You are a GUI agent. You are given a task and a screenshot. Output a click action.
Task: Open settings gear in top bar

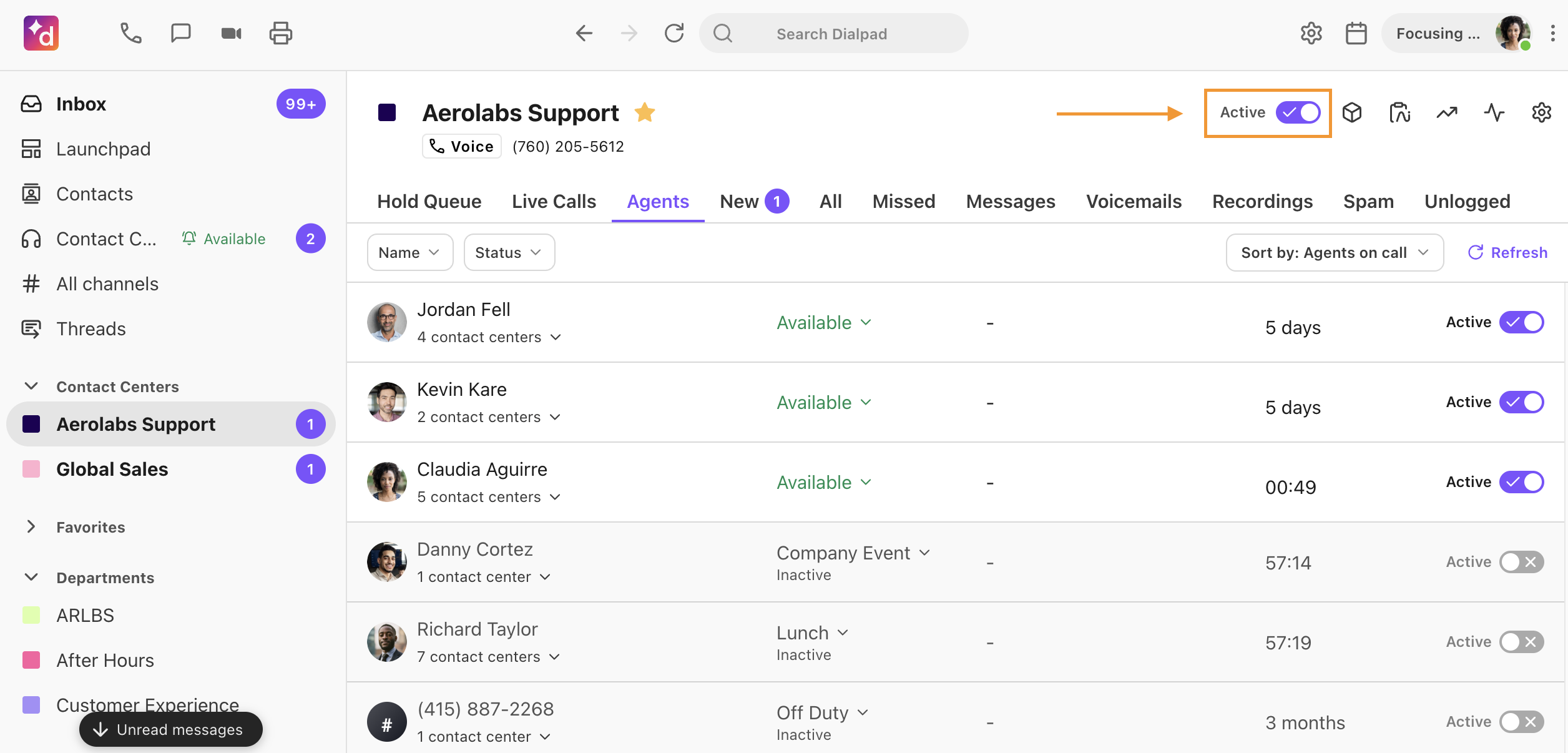(1311, 33)
